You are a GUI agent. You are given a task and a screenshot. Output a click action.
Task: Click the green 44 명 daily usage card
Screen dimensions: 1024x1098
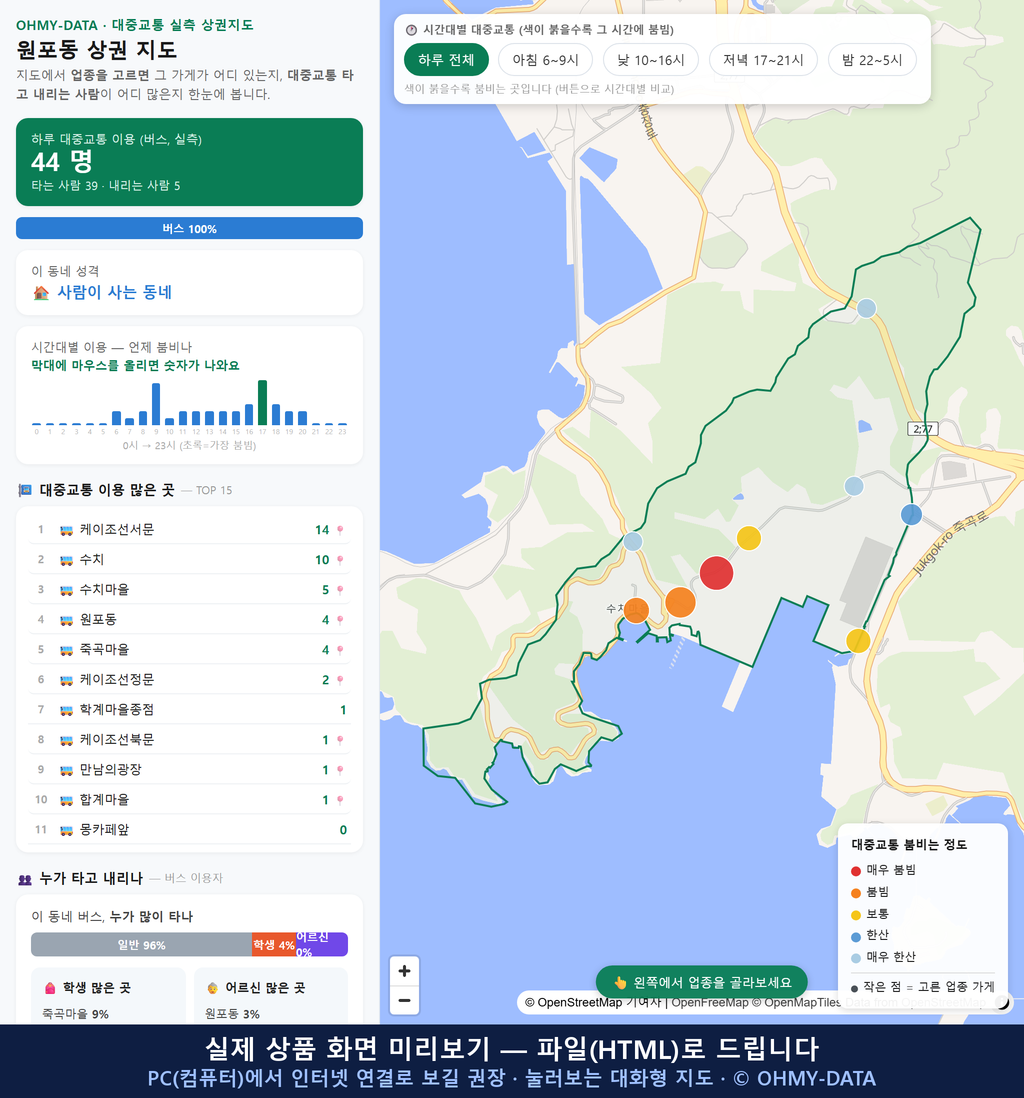tap(189, 162)
